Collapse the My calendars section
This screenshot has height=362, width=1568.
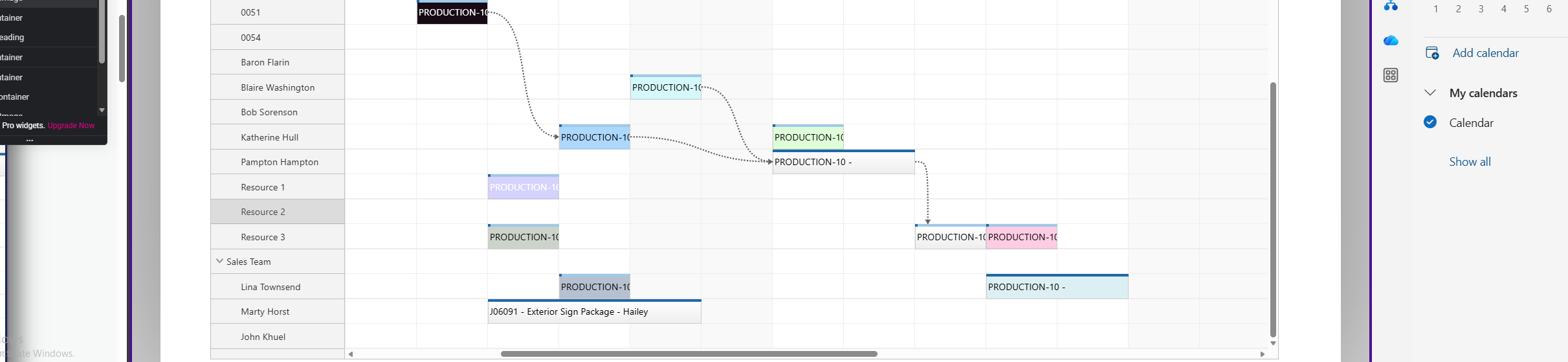click(1430, 93)
